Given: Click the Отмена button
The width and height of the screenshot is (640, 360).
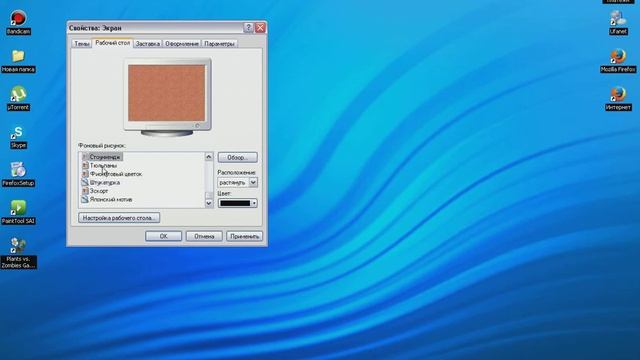Looking at the screenshot, I should pos(204,236).
